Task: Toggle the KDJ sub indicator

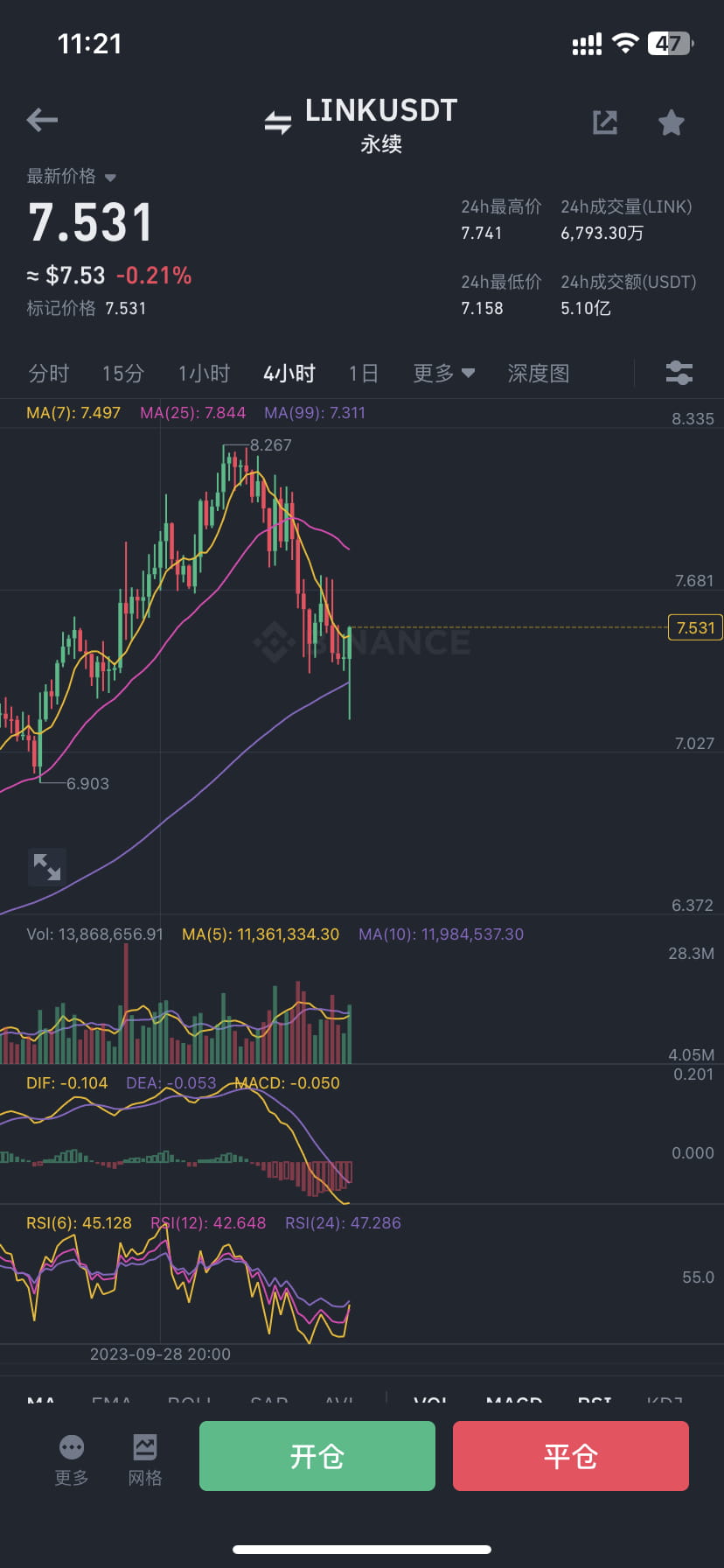Action: tap(665, 1400)
